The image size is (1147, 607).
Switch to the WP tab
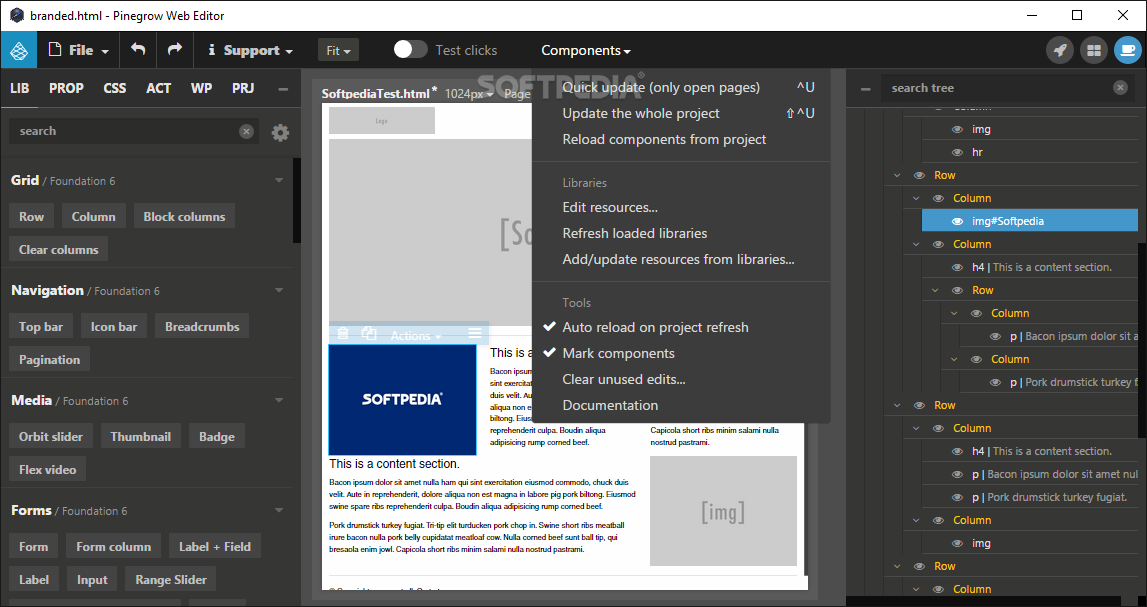pyautogui.click(x=201, y=88)
